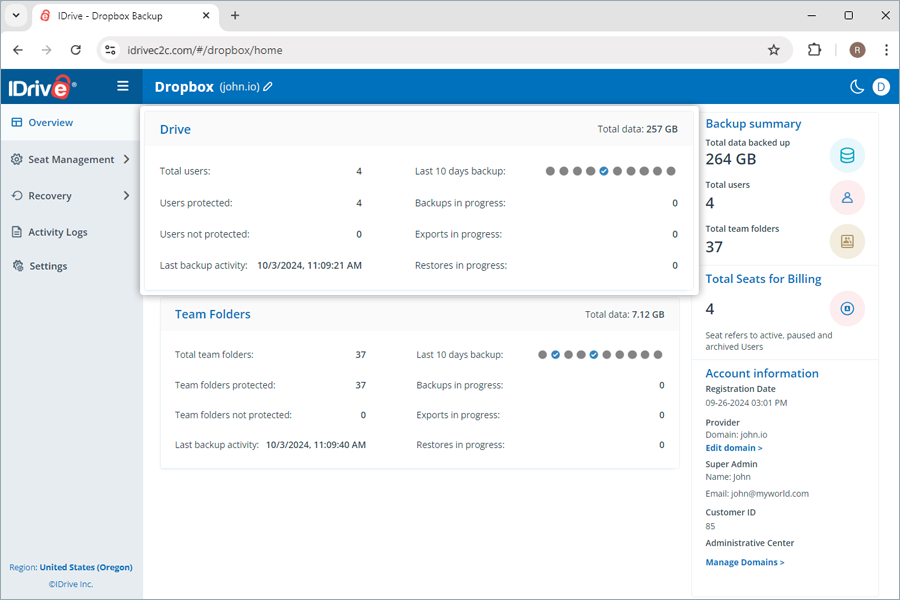The image size is (900, 600).
Task: Toggle dark mode with the moon icon
Action: [856, 87]
